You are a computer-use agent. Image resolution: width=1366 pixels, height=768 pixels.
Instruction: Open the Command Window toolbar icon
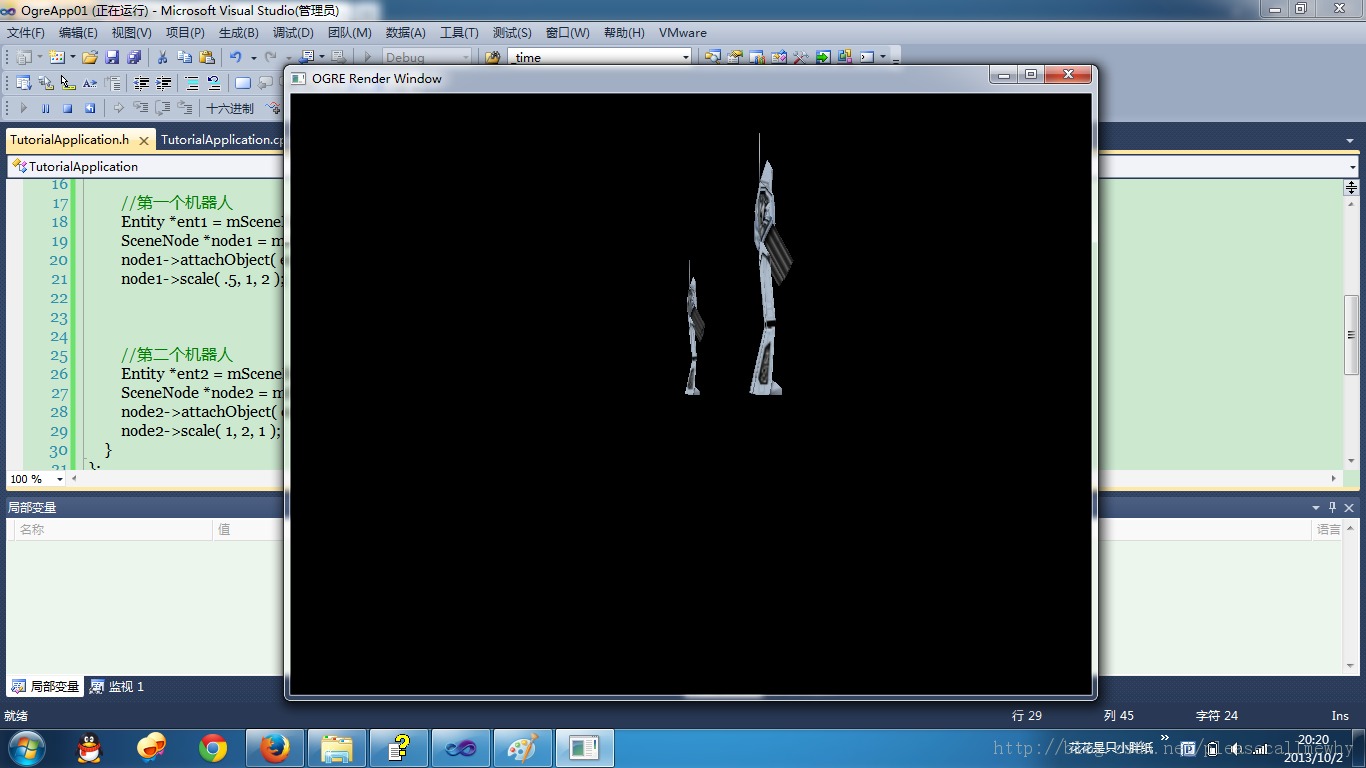[x=867, y=57]
